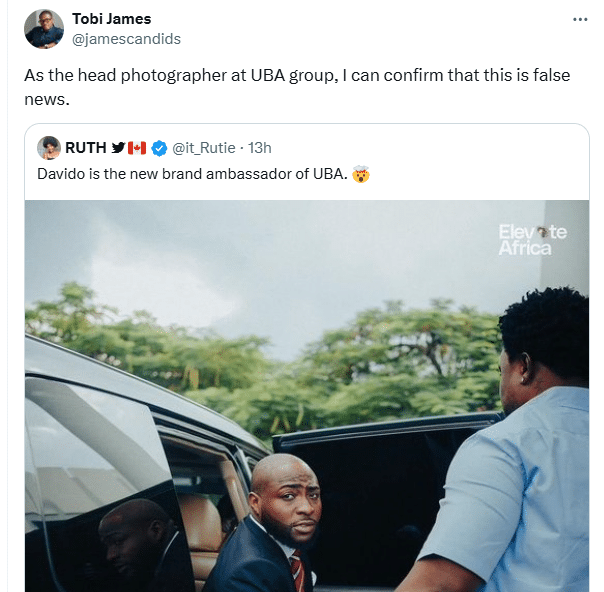Visit the @it_Rutie handle

click(x=204, y=148)
